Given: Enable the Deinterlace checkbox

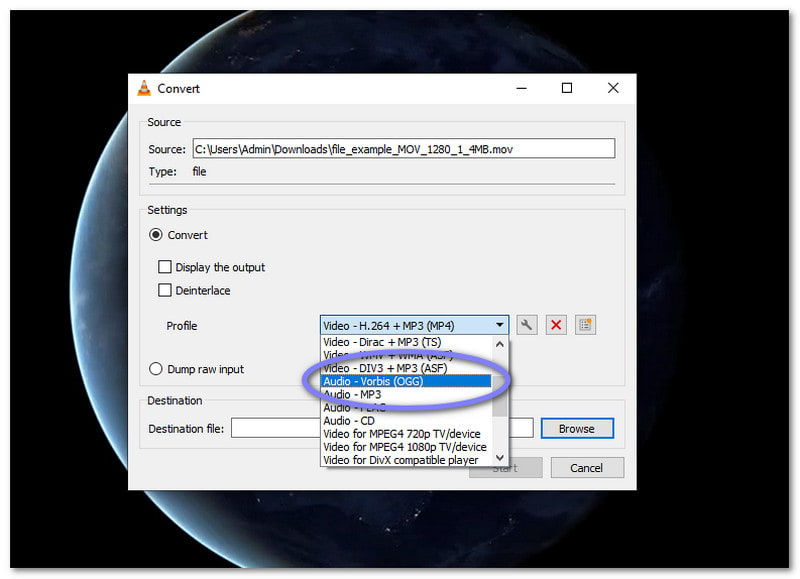Looking at the screenshot, I should click(166, 290).
